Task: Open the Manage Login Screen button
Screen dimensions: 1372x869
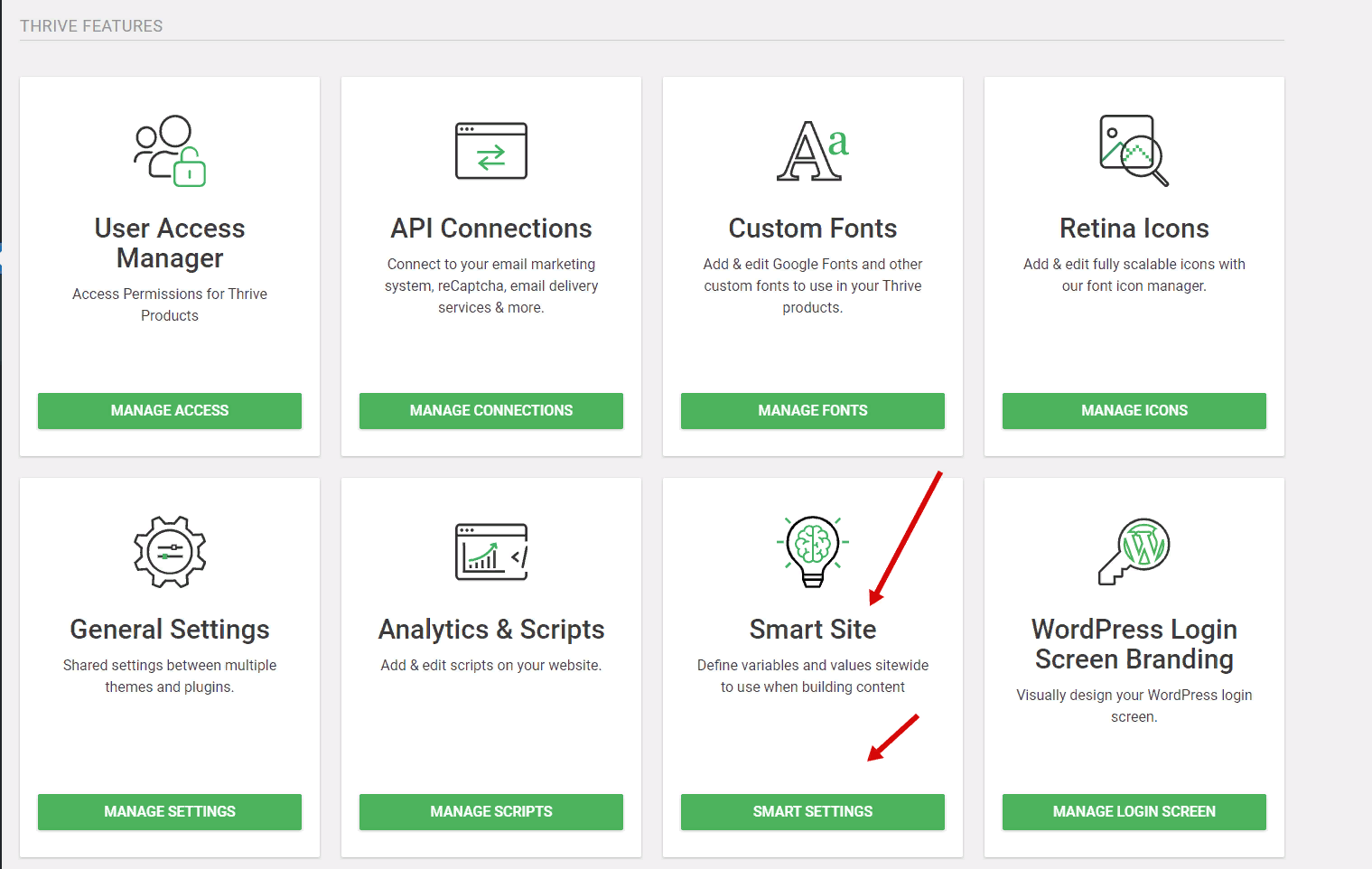Action: [x=1134, y=812]
